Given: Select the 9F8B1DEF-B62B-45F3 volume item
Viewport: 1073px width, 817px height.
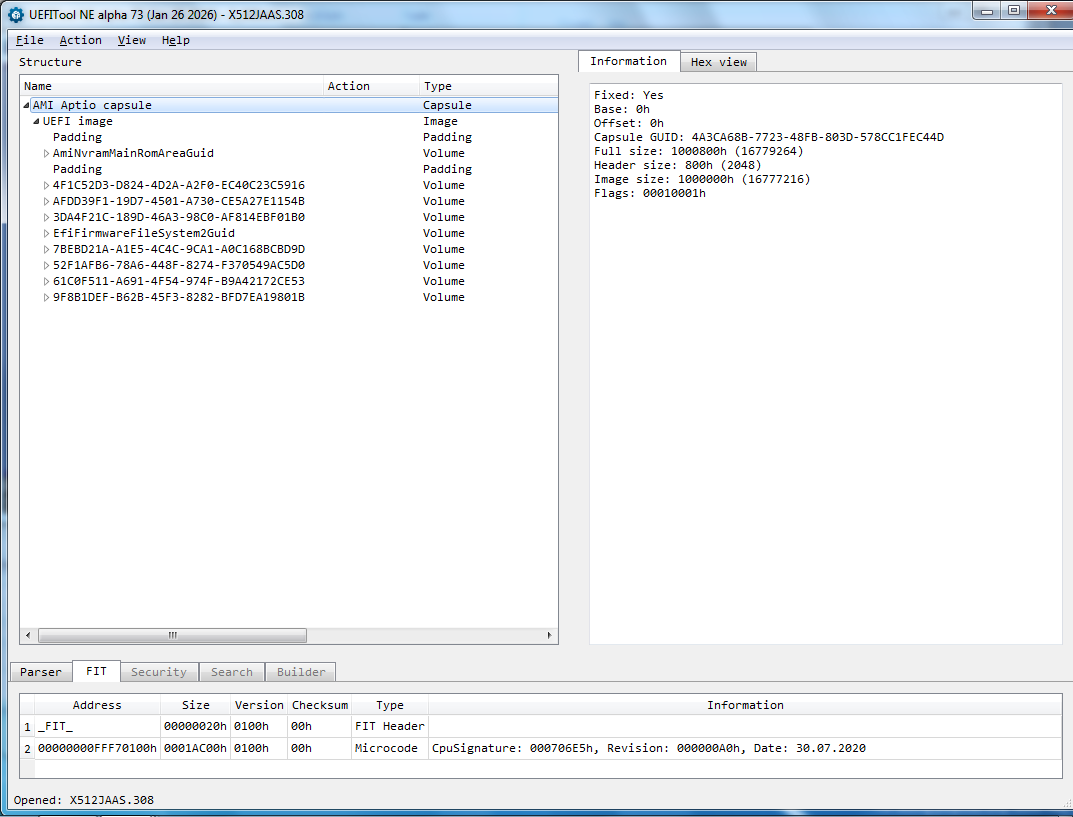Looking at the screenshot, I should click(178, 297).
